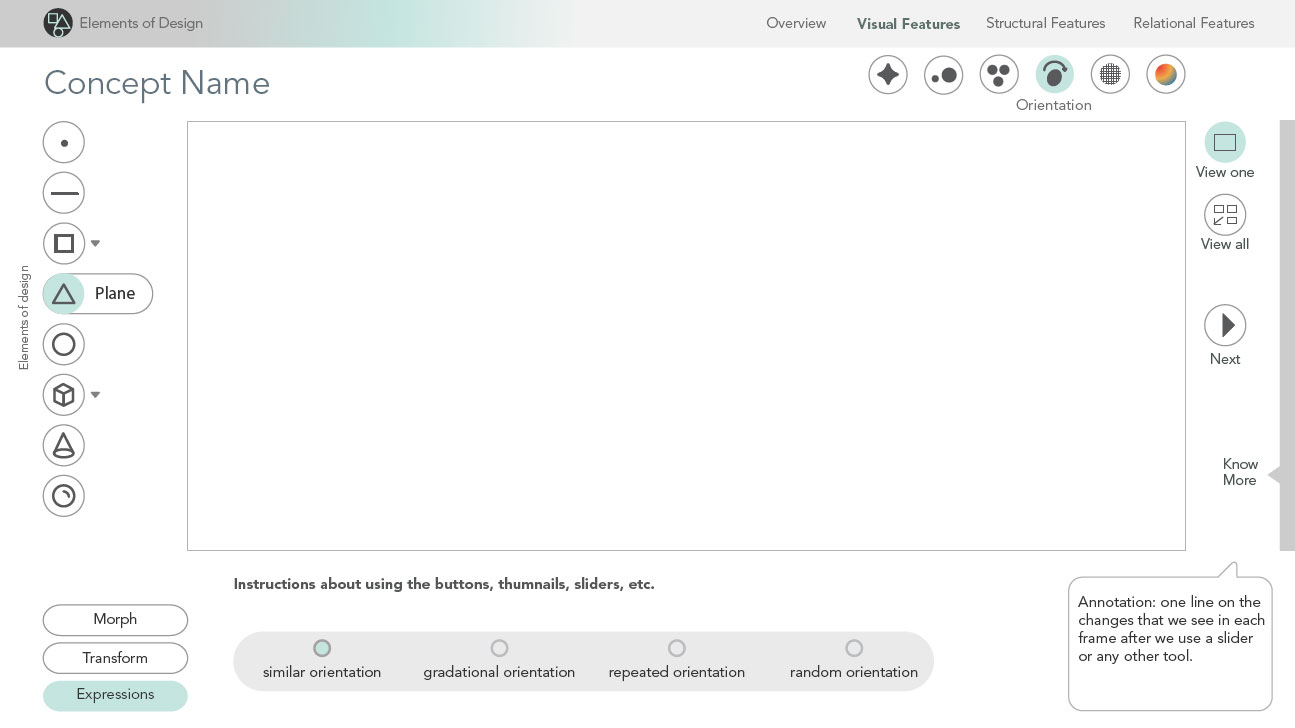Select the line element icon
This screenshot has height=728, width=1295.
point(64,193)
